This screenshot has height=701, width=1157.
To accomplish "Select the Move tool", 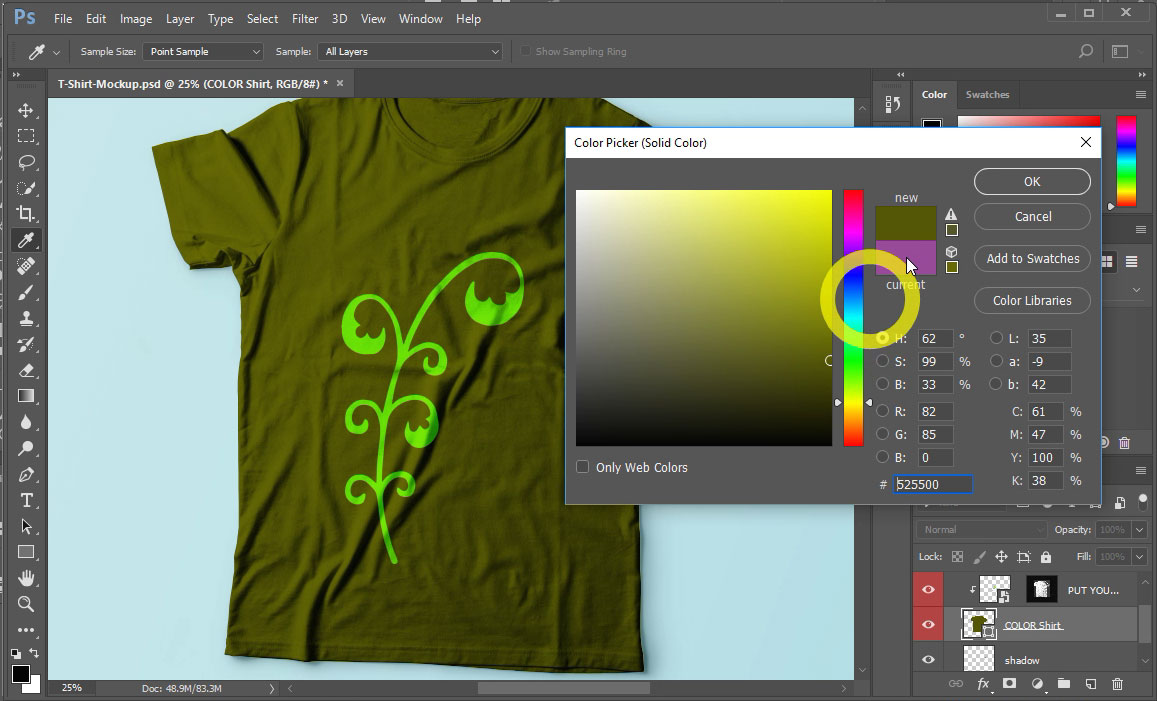I will [x=26, y=110].
